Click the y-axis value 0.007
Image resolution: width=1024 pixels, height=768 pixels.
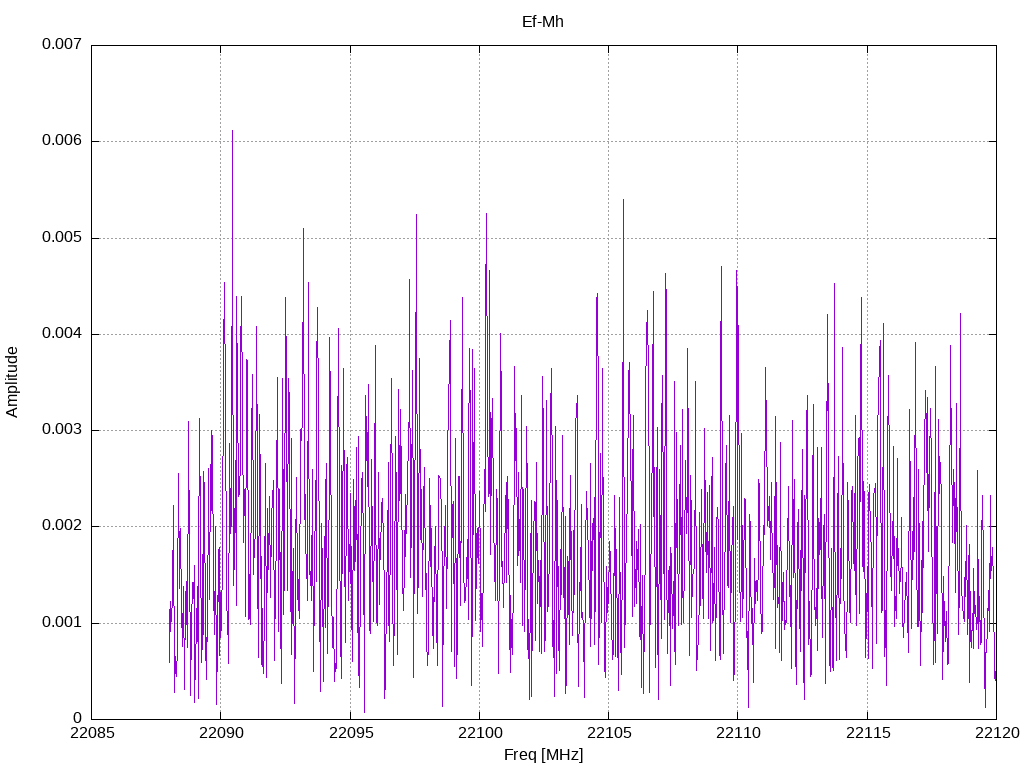pos(62,44)
